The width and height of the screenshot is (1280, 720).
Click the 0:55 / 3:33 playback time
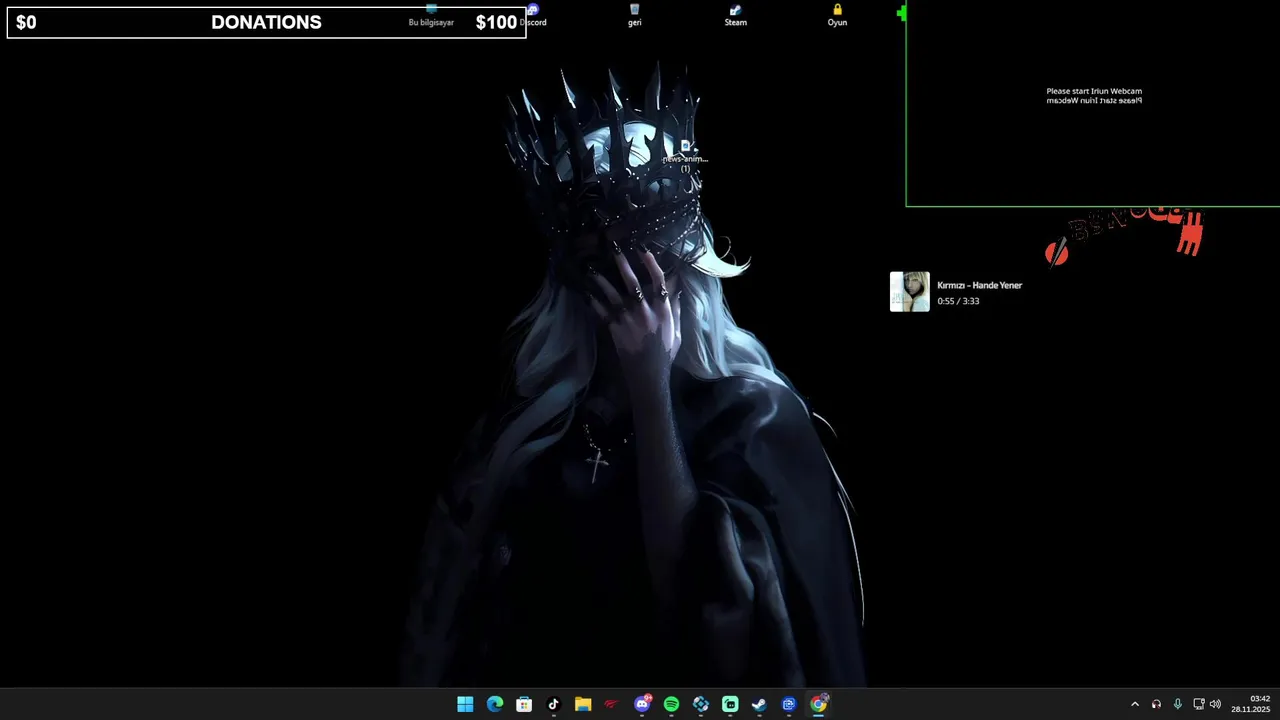(958, 301)
